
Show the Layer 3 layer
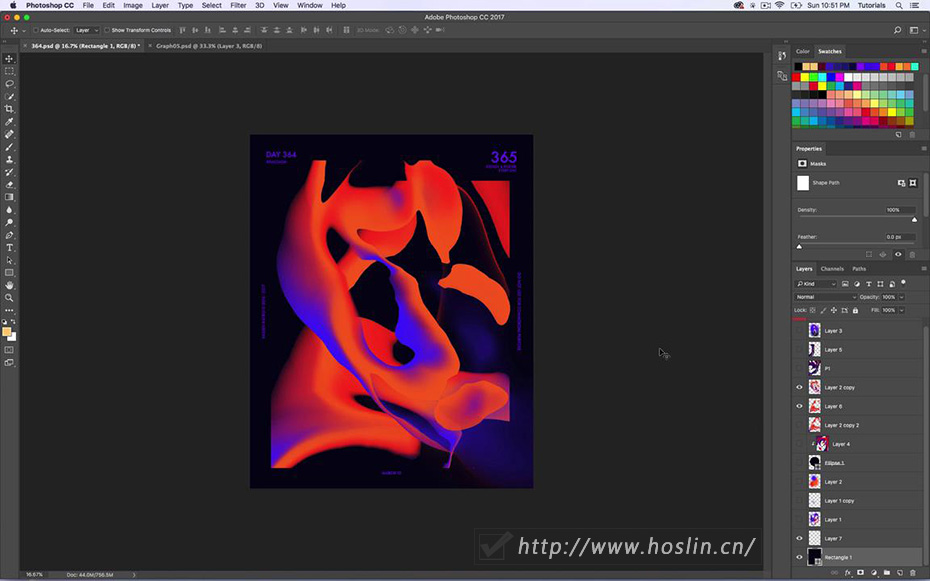point(799,331)
